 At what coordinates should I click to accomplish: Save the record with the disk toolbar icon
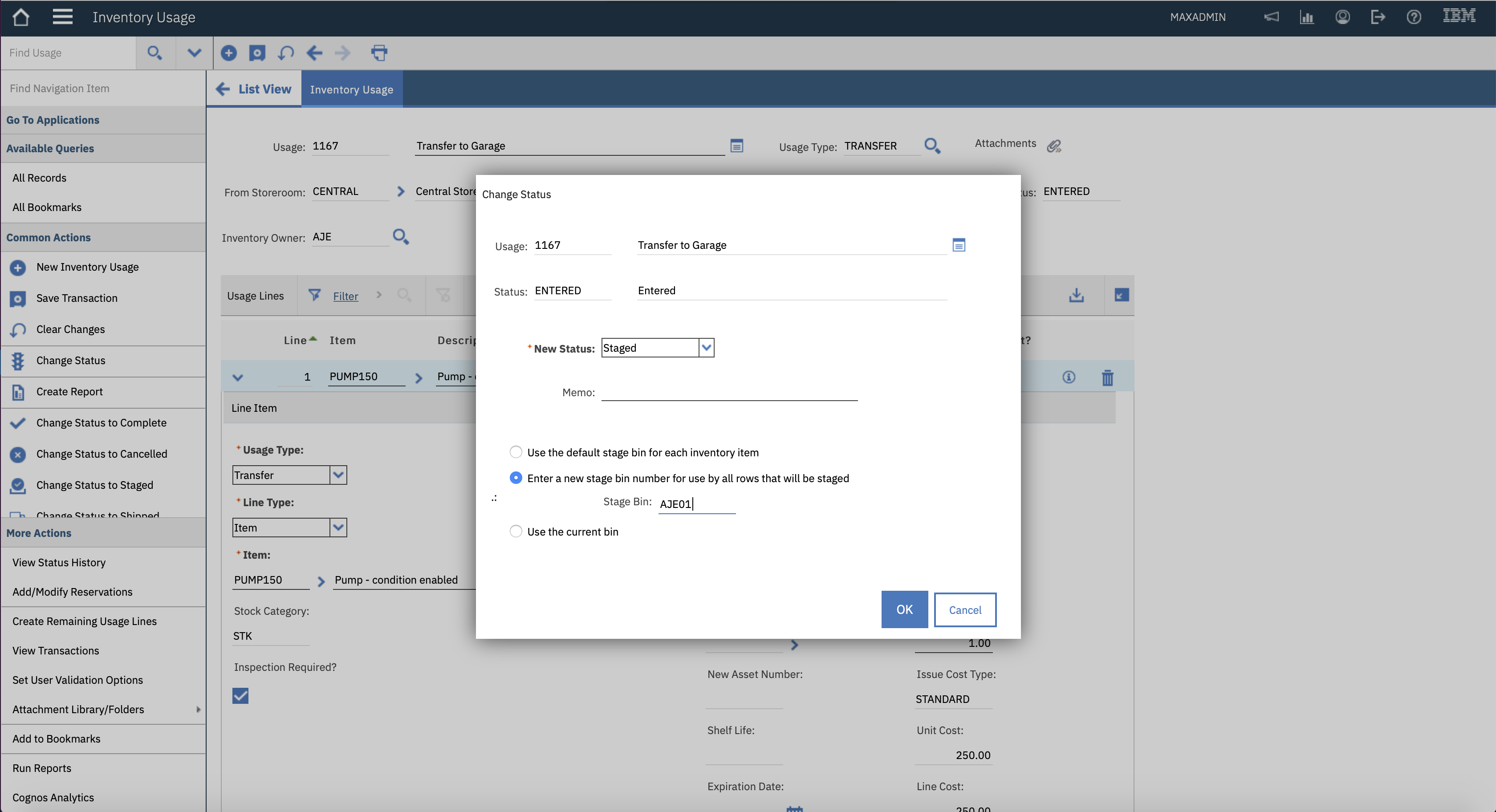[257, 53]
